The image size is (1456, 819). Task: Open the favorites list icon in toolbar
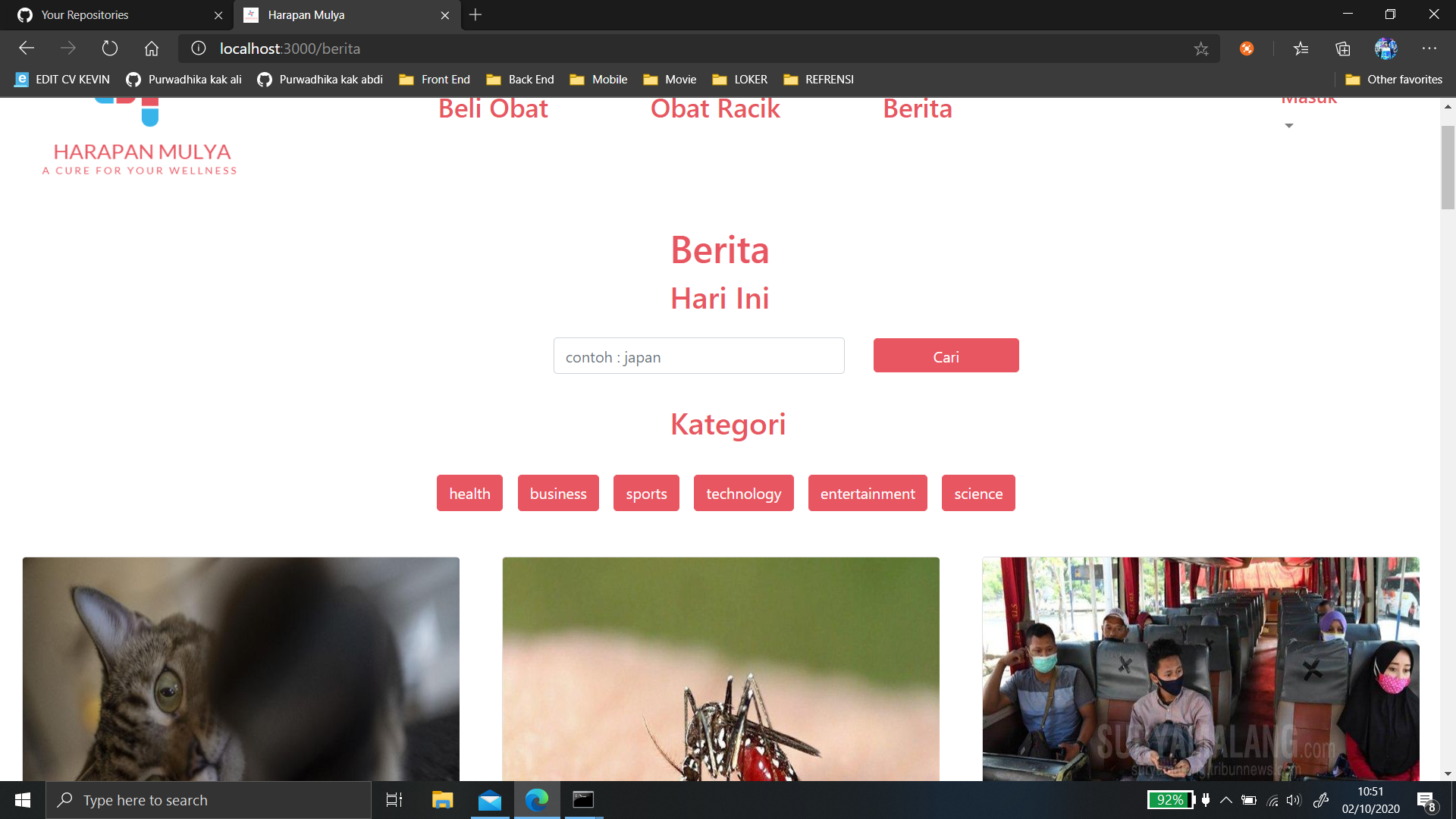coord(1301,48)
